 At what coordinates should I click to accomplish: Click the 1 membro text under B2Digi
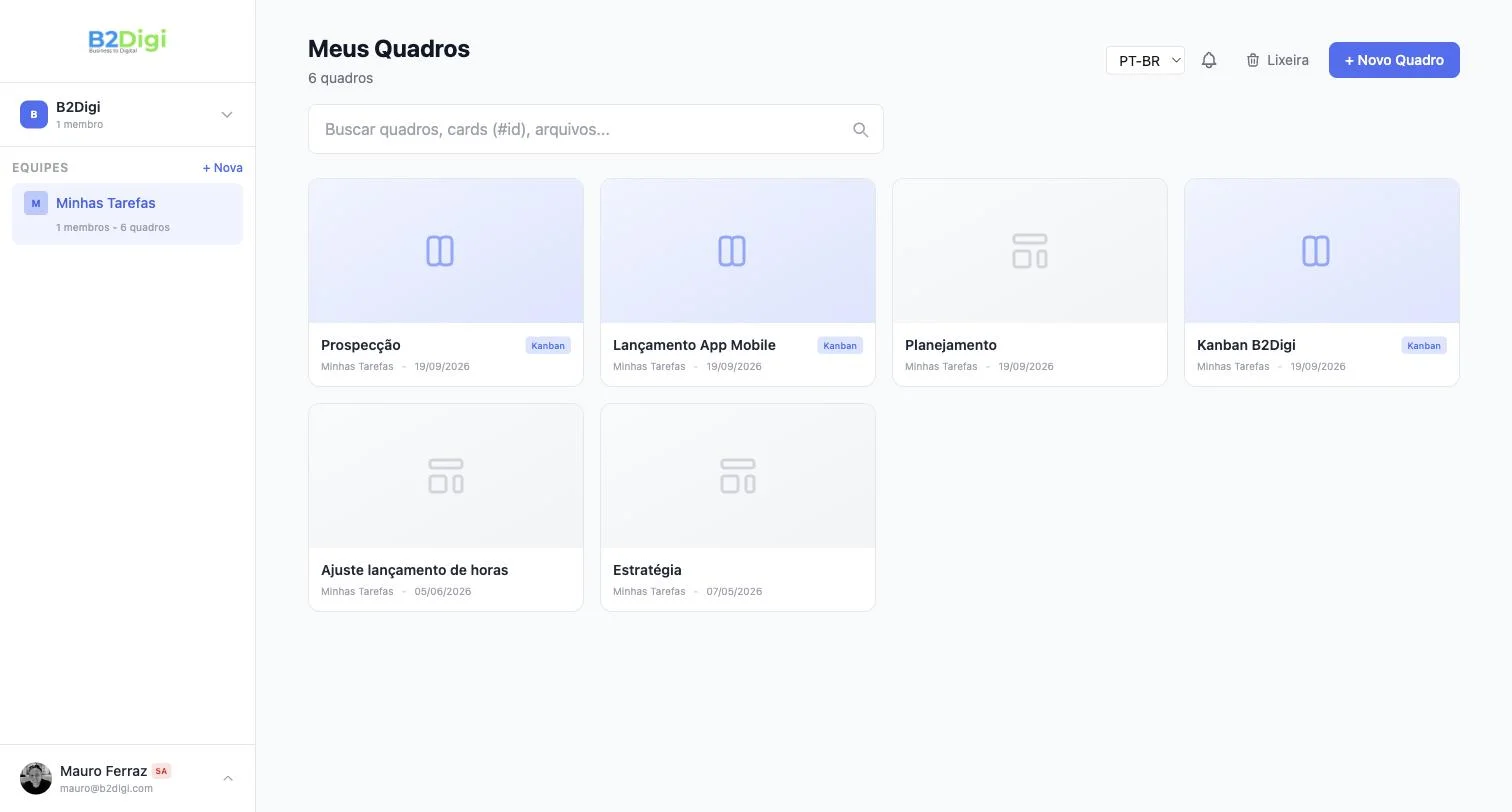(79, 125)
